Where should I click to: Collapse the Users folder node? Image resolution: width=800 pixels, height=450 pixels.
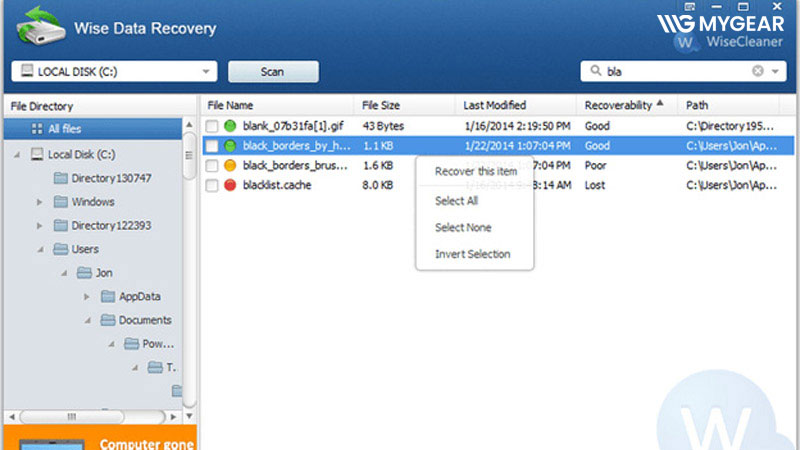tap(40, 250)
